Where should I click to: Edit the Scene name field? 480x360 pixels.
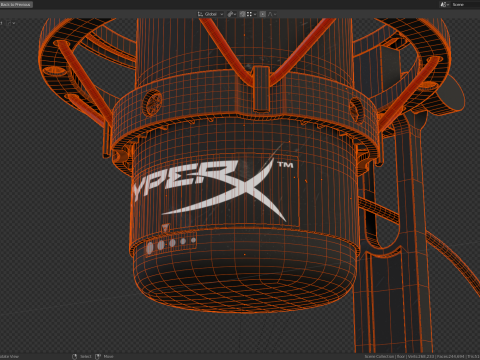pos(465,4)
